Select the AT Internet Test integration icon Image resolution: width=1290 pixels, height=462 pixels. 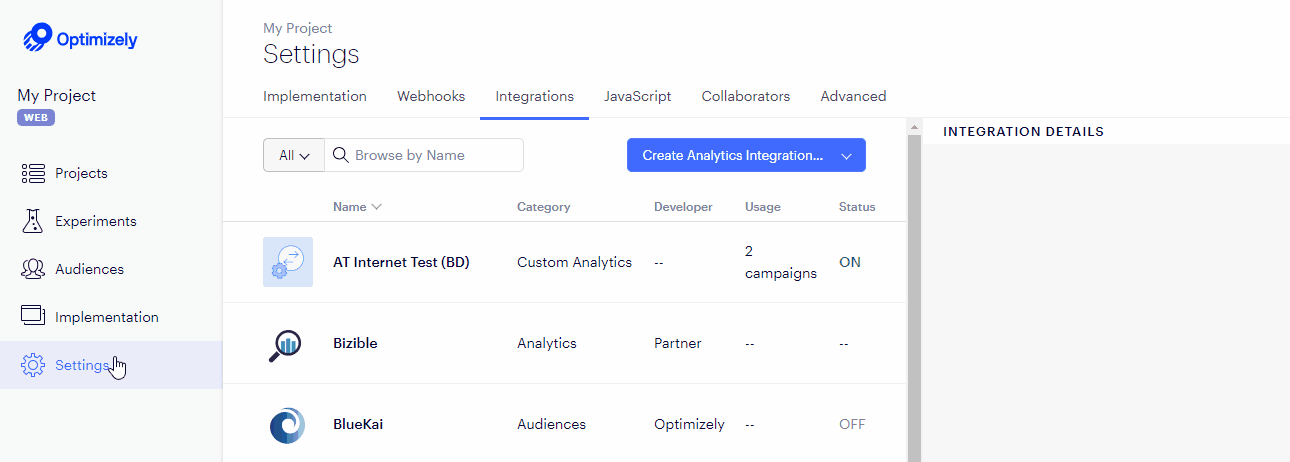tap(288, 262)
